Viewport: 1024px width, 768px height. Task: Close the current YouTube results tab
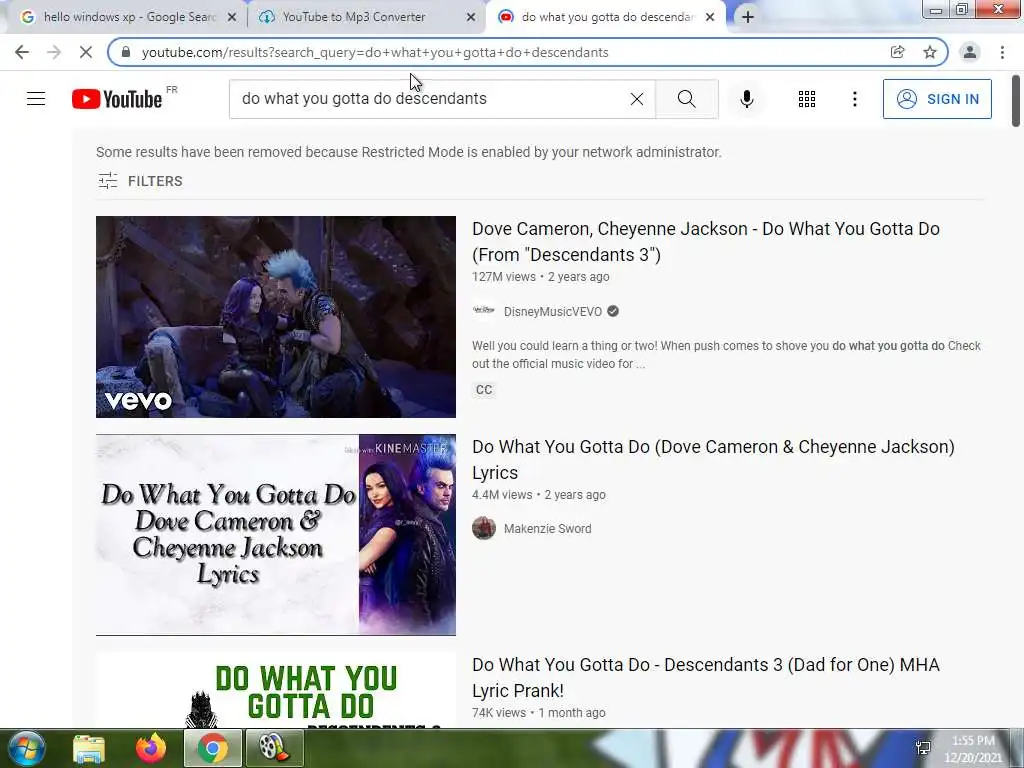(710, 18)
